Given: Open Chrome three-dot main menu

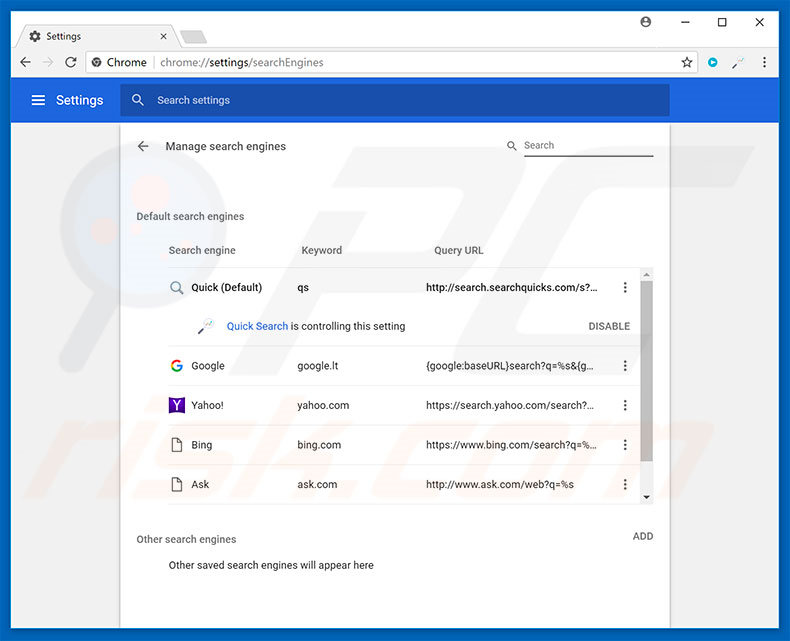Looking at the screenshot, I should pos(764,62).
